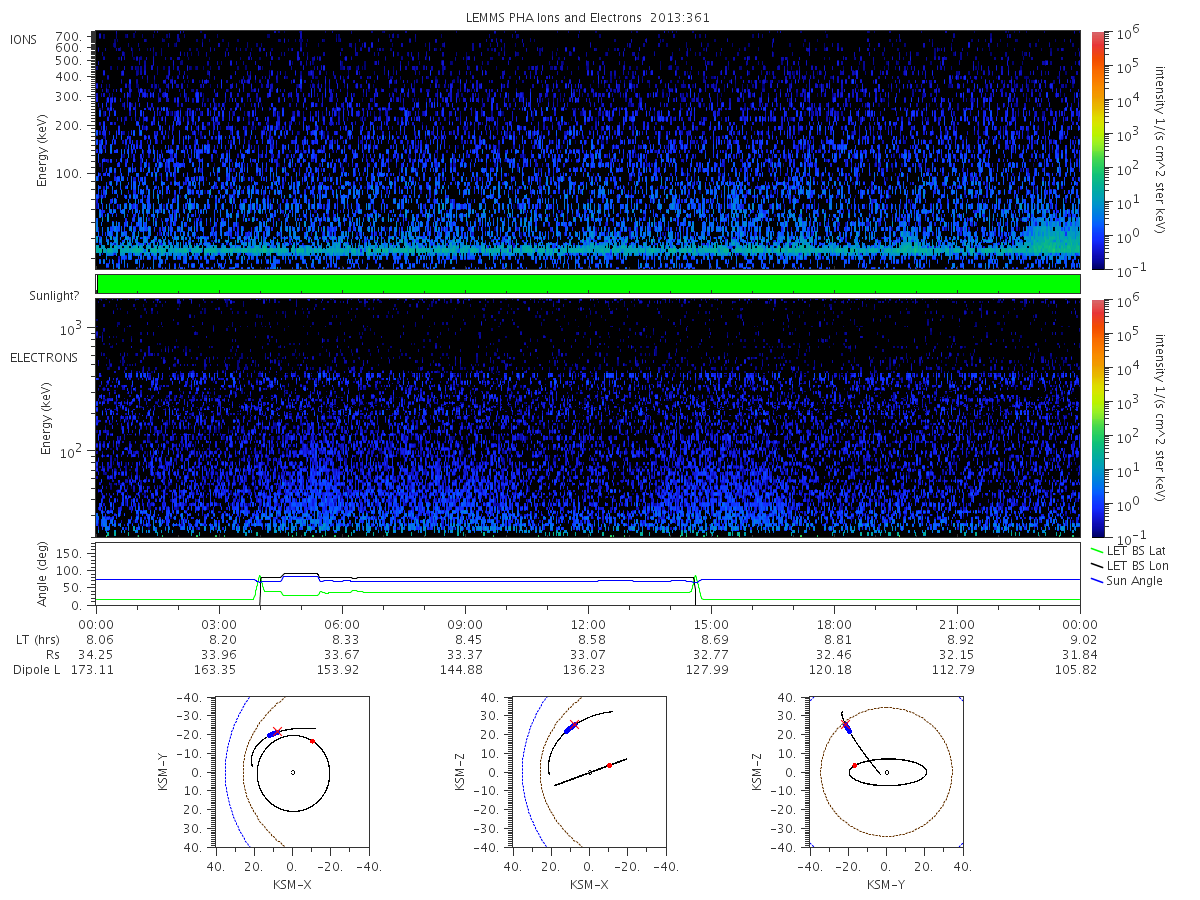Viewport: 1200px width, 900px height.
Task: Click the green LET BS Lat legend line
Action: [1098, 551]
